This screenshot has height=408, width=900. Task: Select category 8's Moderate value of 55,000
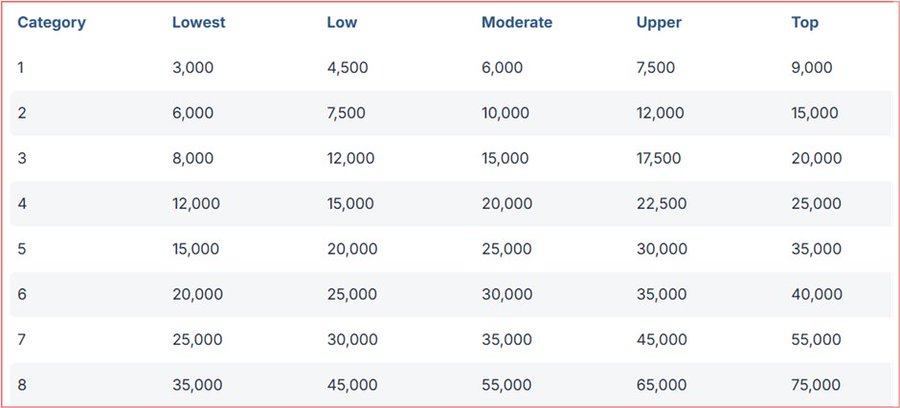[x=506, y=385]
